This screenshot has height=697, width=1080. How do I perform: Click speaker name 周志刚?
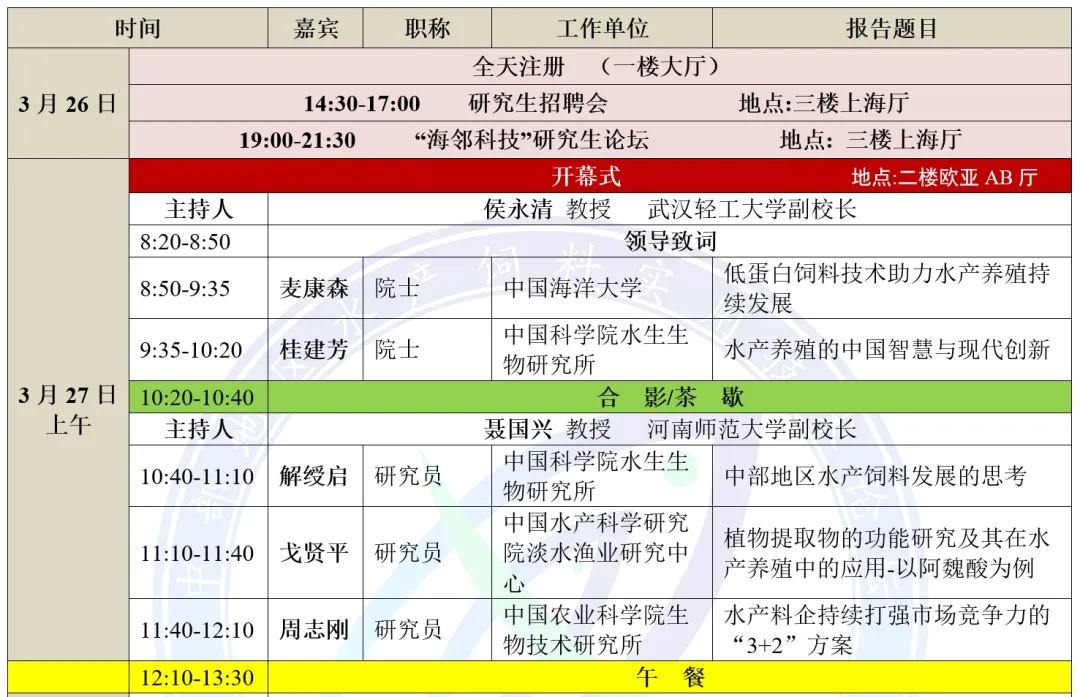tap(314, 629)
